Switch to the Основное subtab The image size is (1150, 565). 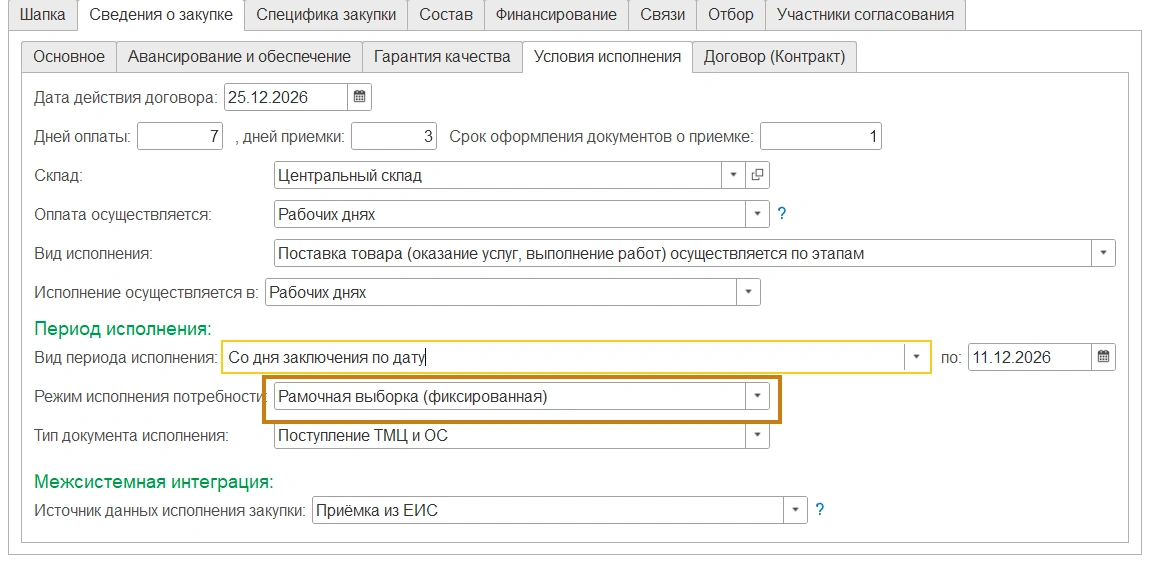tap(69, 56)
